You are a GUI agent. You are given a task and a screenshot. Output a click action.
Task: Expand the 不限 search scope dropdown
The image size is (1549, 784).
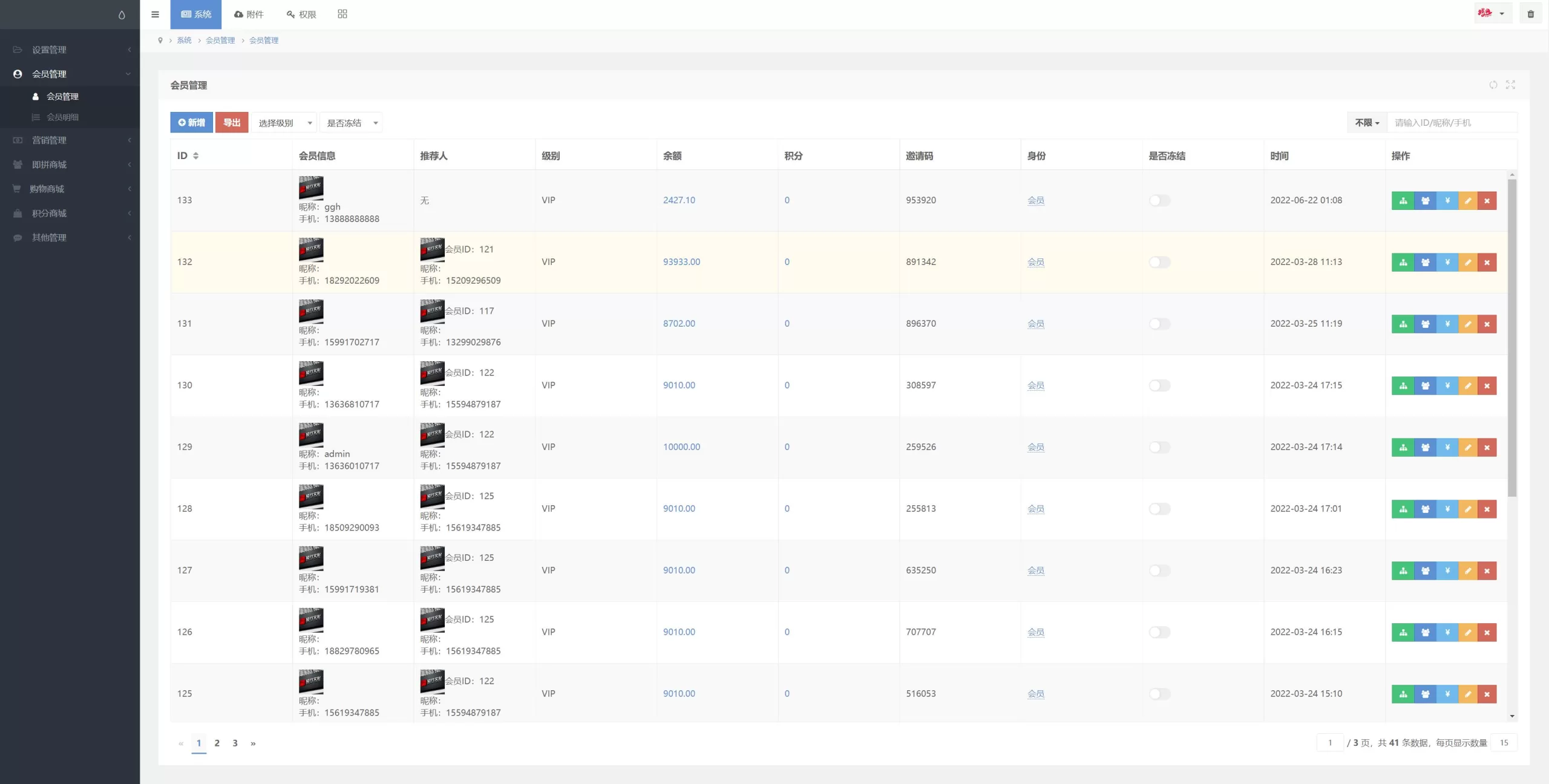pyautogui.click(x=1366, y=123)
